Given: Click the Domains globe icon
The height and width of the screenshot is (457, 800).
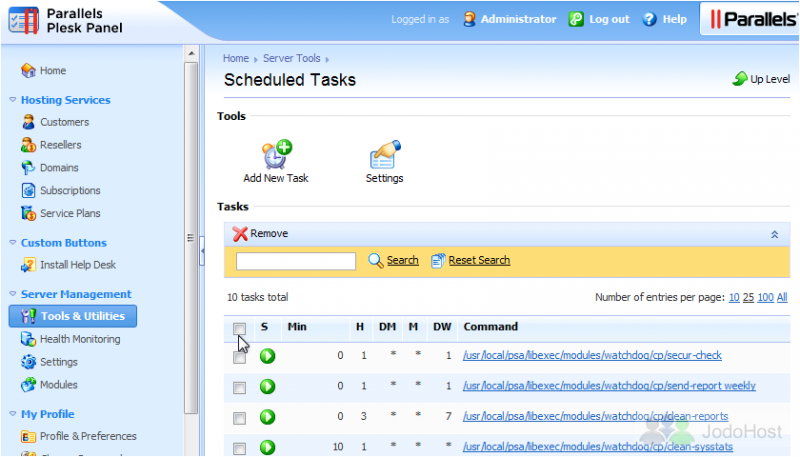Looking at the screenshot, I should tap(28, 167).
